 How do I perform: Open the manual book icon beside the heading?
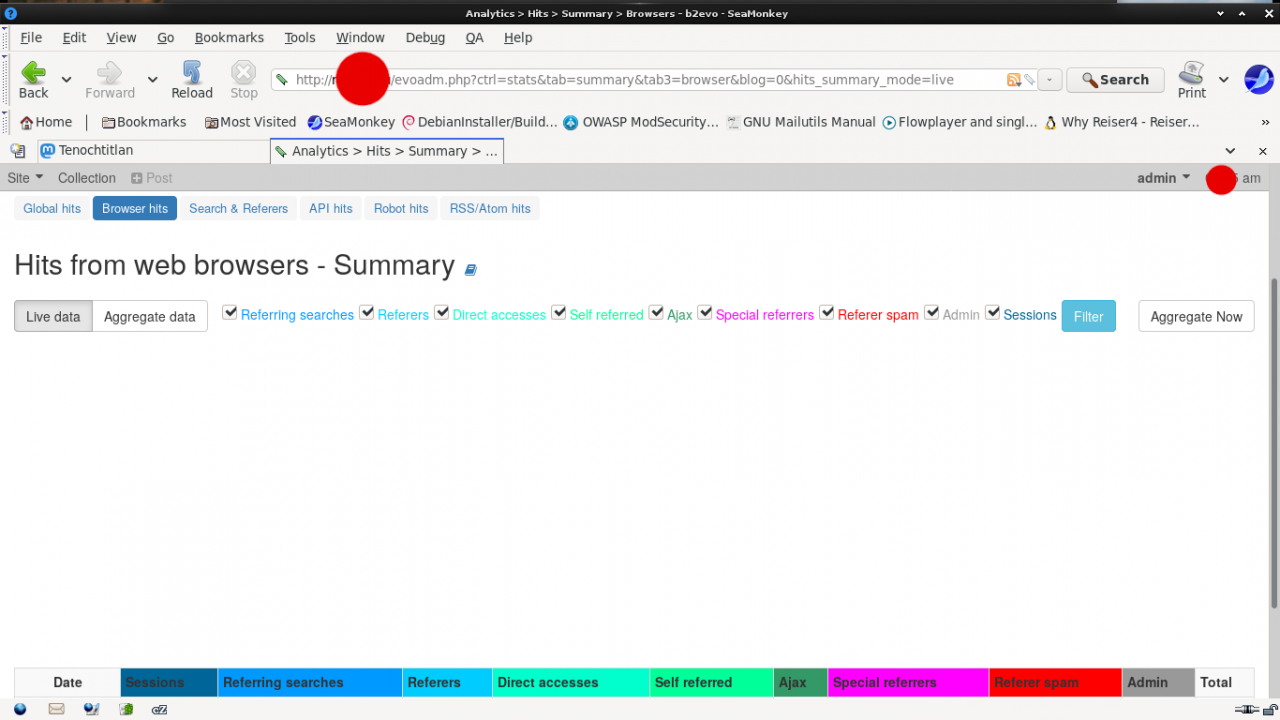(471, 269)
